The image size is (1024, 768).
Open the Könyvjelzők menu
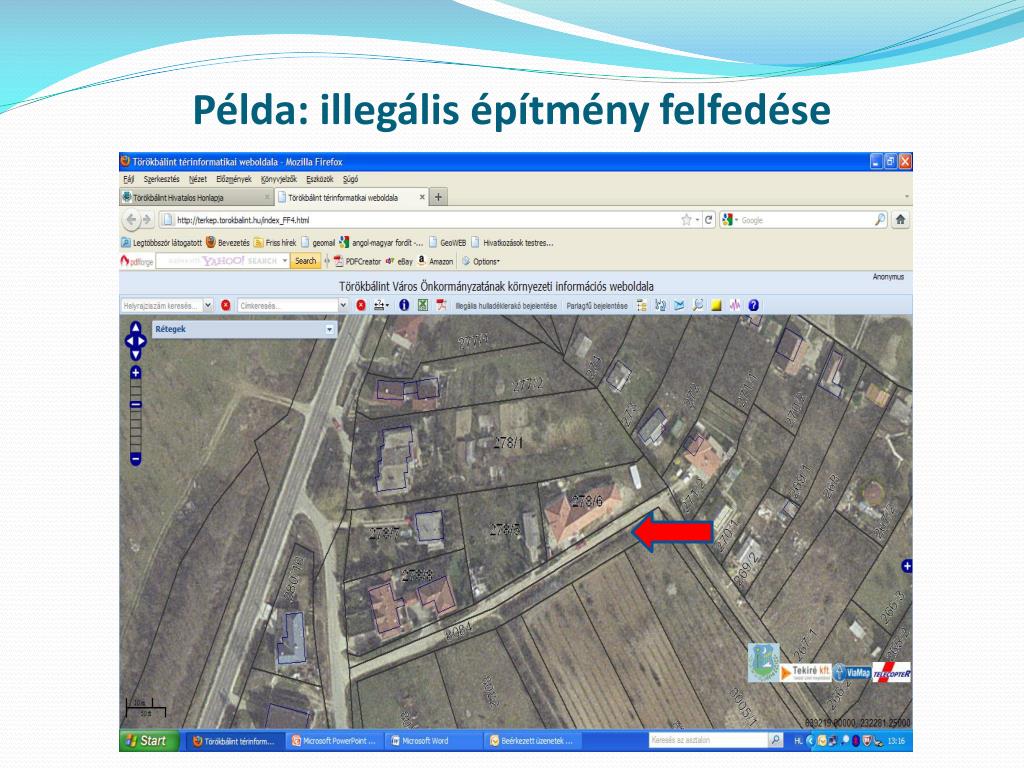pyautogui.click(x=279, y=179)
